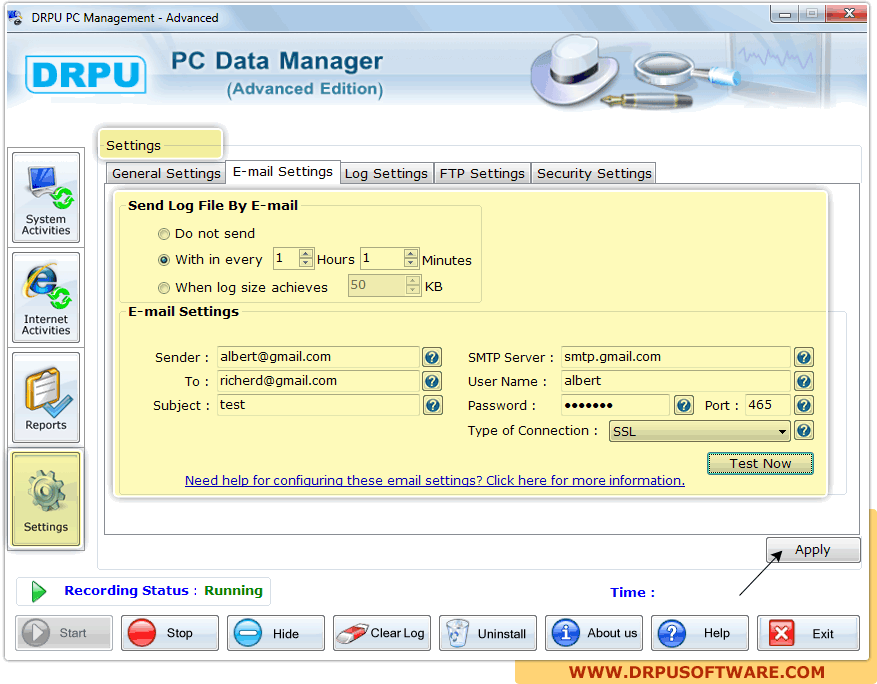This screenshot has width=877, height=684.
Task: Open email settings help link
Action: point(435,480)
